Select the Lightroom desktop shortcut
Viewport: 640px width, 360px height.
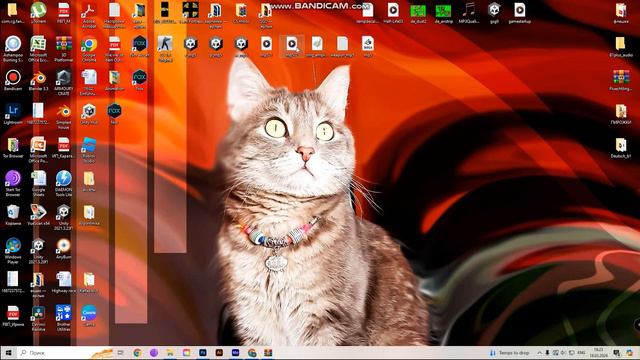[x=13, y=114]
